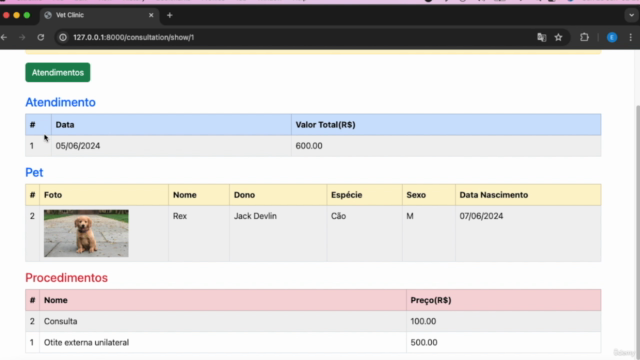Click the Consulta procedure row

point(313,321)
